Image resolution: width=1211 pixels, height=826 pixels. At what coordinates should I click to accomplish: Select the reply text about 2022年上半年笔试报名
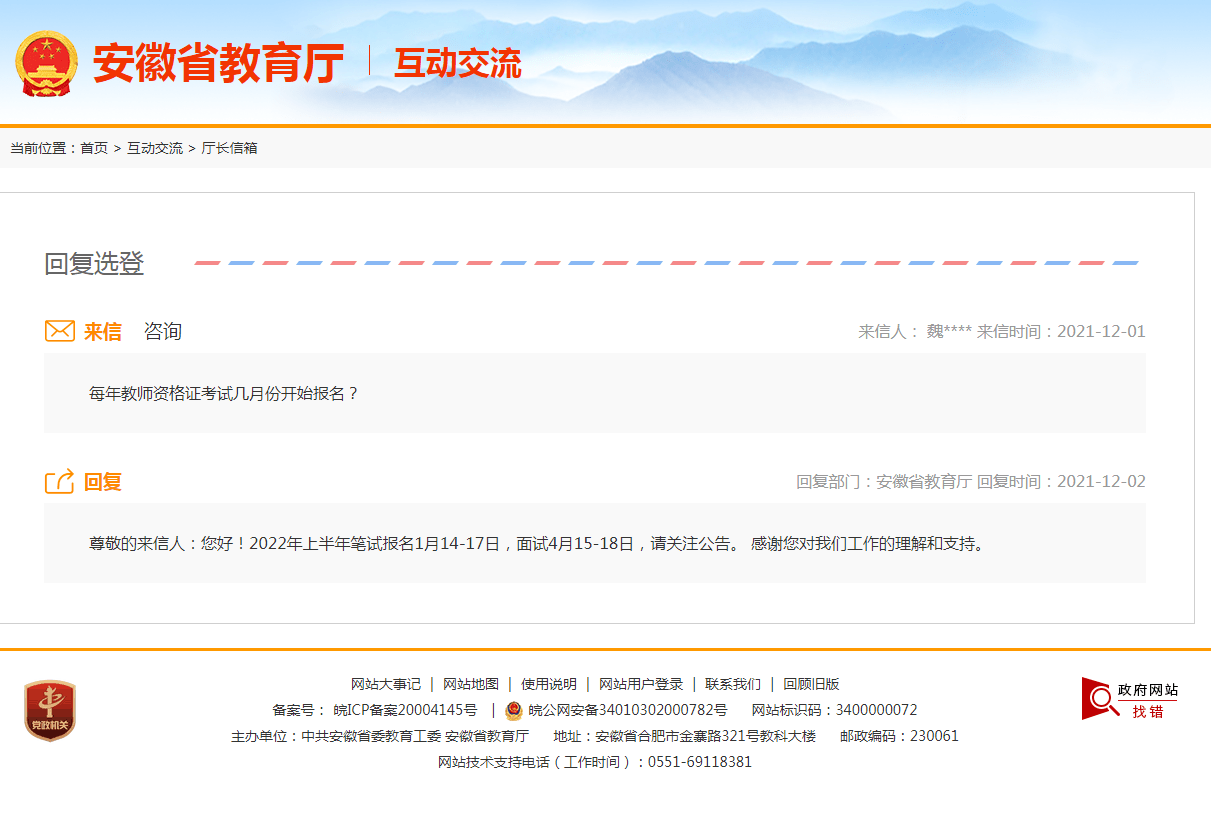(x=538, y=544)
